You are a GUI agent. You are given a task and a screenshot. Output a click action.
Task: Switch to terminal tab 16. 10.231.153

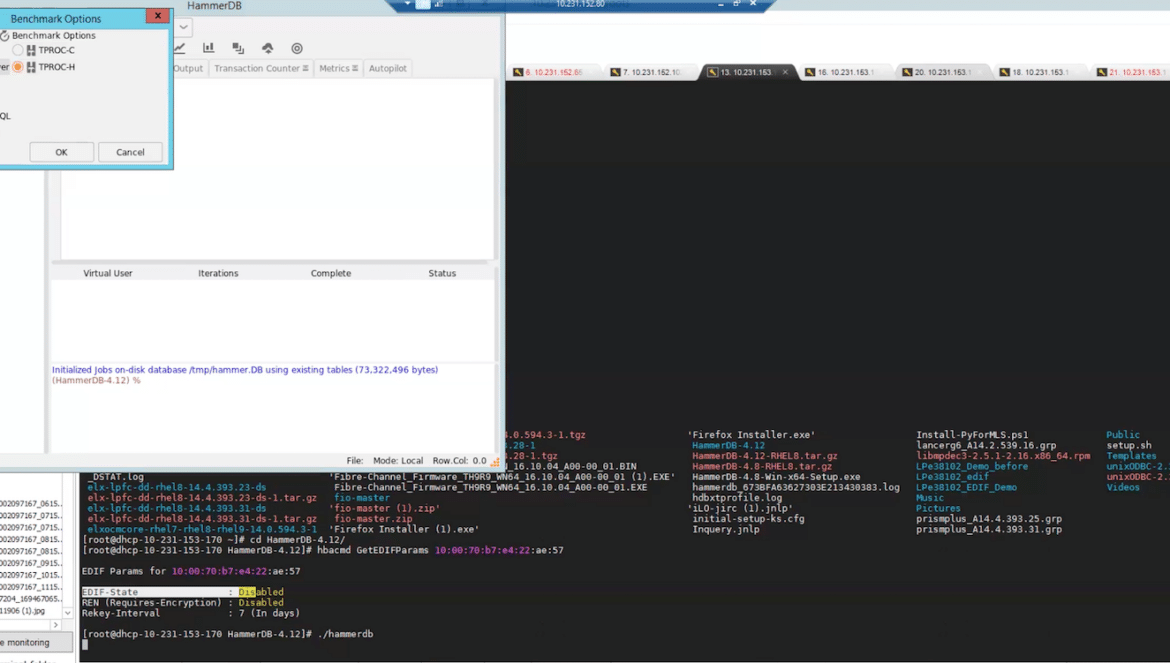point(845,72)
